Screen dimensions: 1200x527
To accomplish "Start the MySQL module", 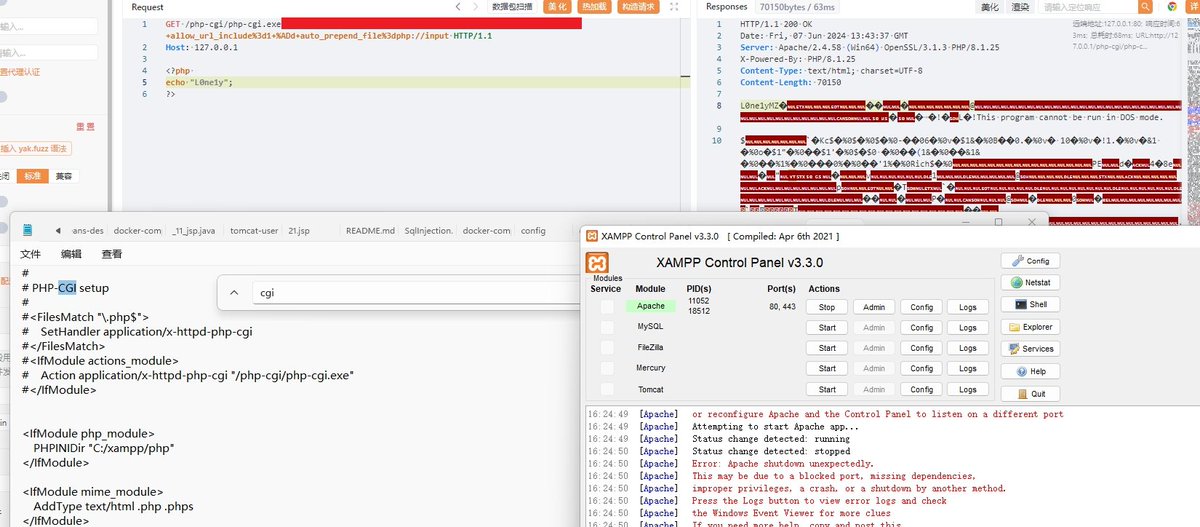I will click(x=827, y=327).
